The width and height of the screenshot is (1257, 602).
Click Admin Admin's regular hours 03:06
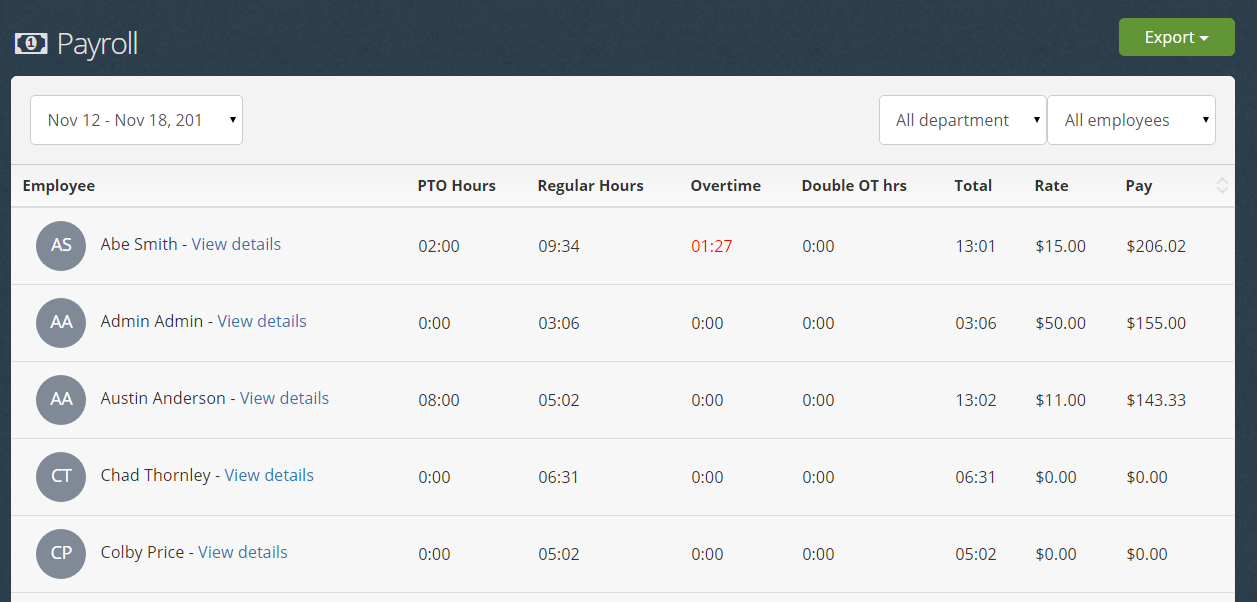559,323
